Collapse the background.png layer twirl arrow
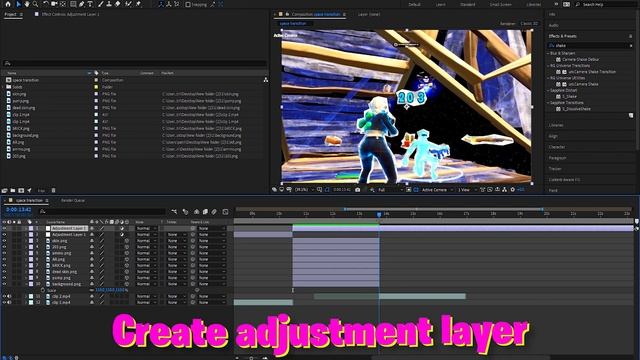The height and width of the screenshot is (360, 640). pos(26,284)
